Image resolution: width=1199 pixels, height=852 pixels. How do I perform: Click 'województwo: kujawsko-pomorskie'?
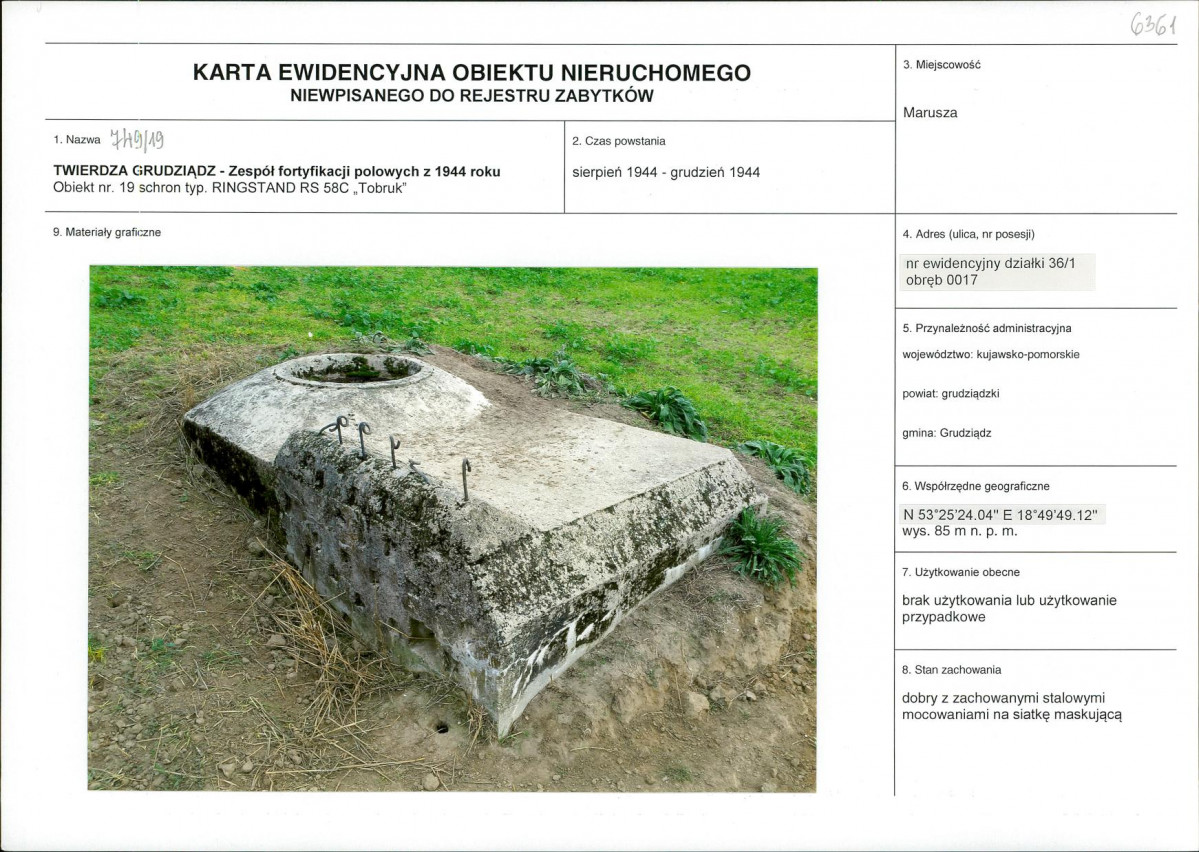(x=991, y=355)
